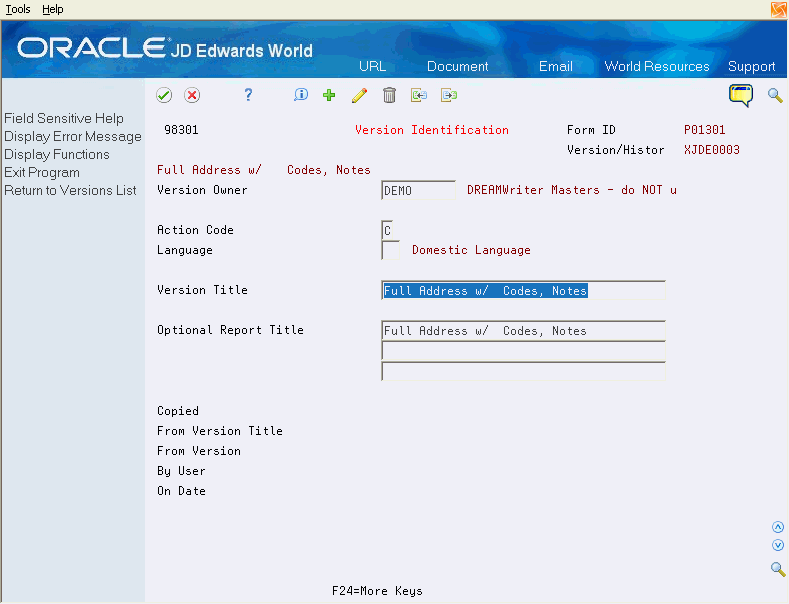Click the Domestic Language description text
789x604 pixels.
click(x=471, y=250)
